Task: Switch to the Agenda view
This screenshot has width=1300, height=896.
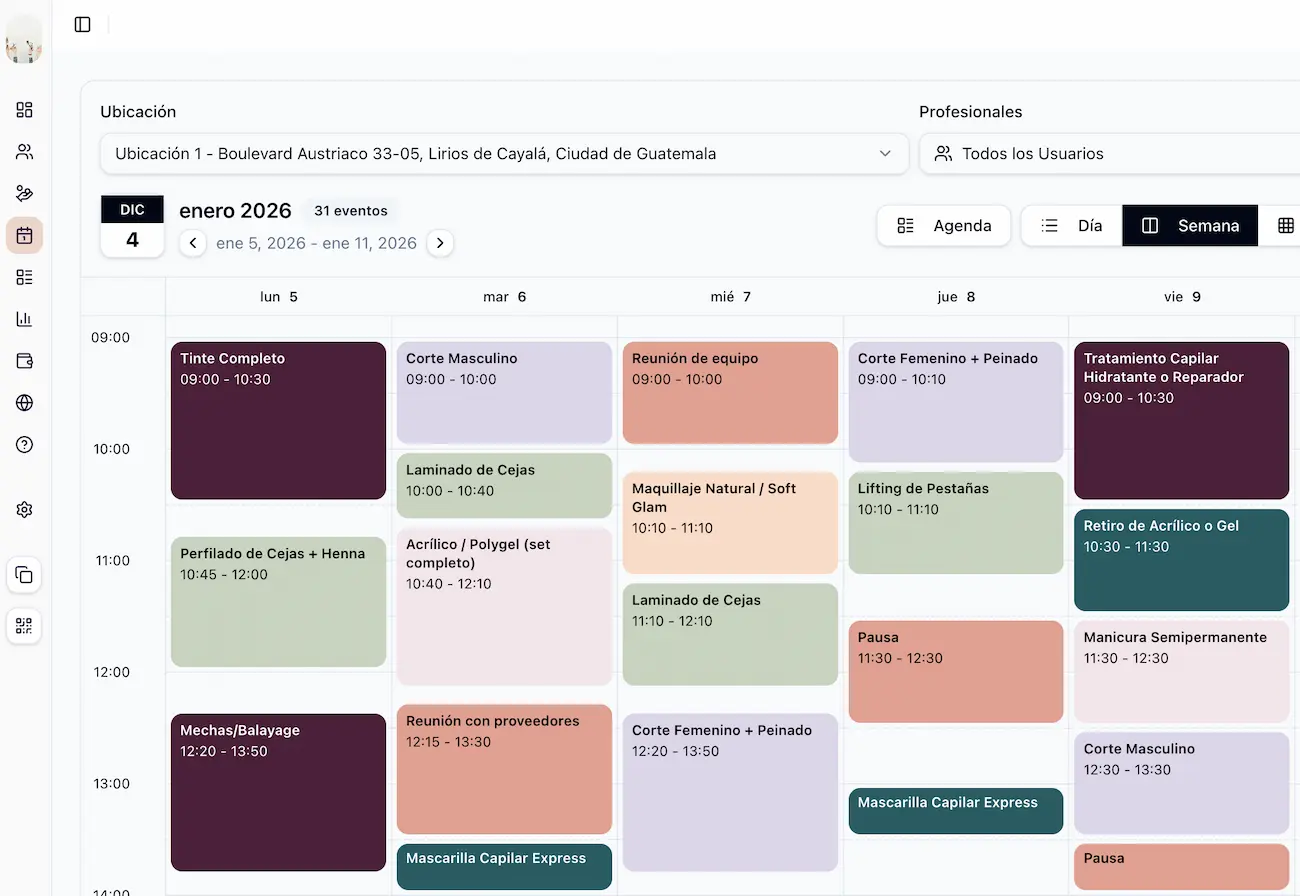Action: pyautogui.click(x=944, y=226)
